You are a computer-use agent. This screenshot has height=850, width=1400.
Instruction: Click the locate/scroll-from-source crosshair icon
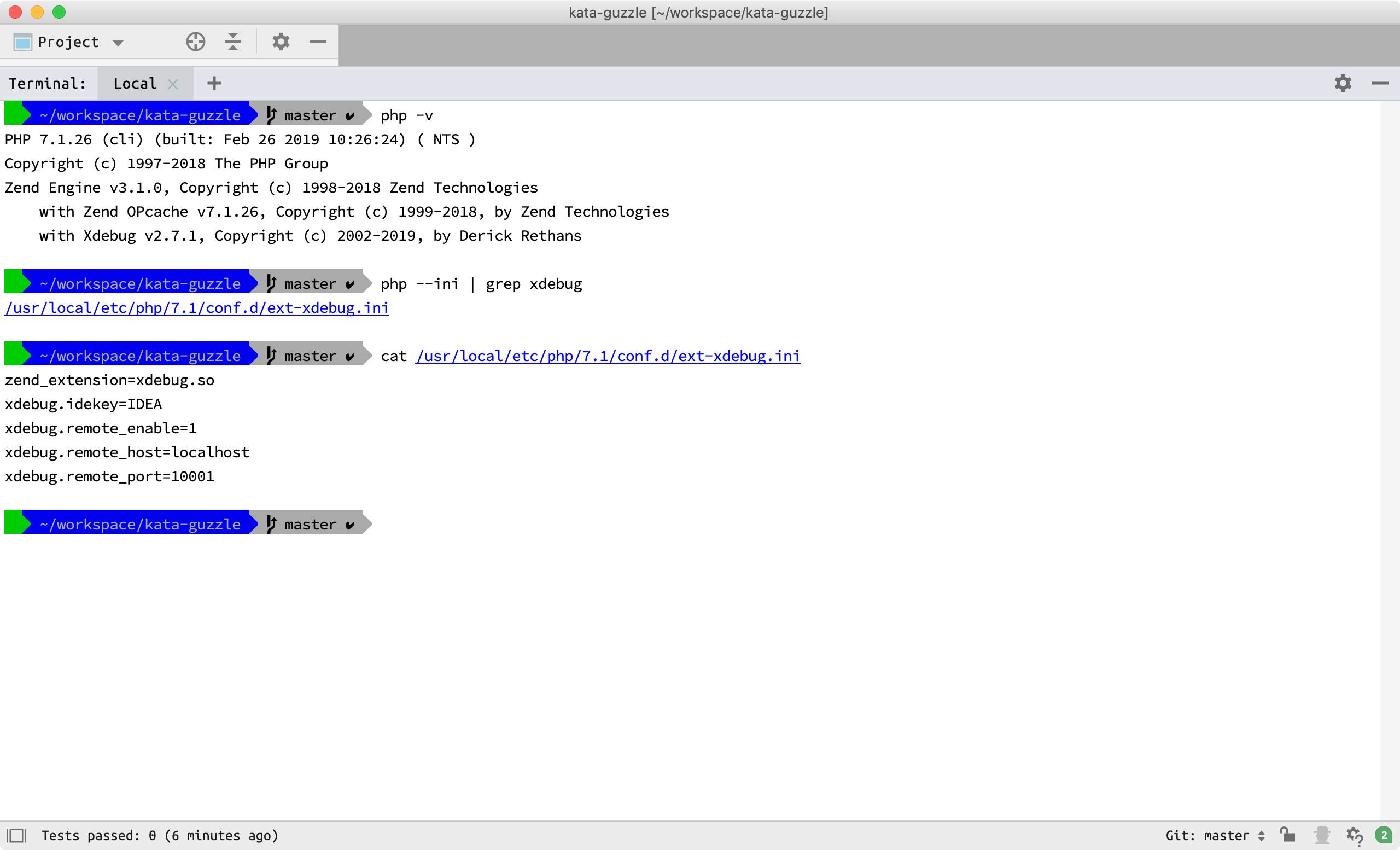195,42
